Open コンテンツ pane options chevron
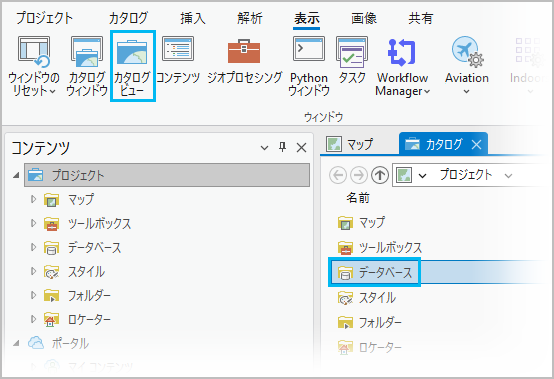This screenshot has width=554, height=379. coord(264,148)
